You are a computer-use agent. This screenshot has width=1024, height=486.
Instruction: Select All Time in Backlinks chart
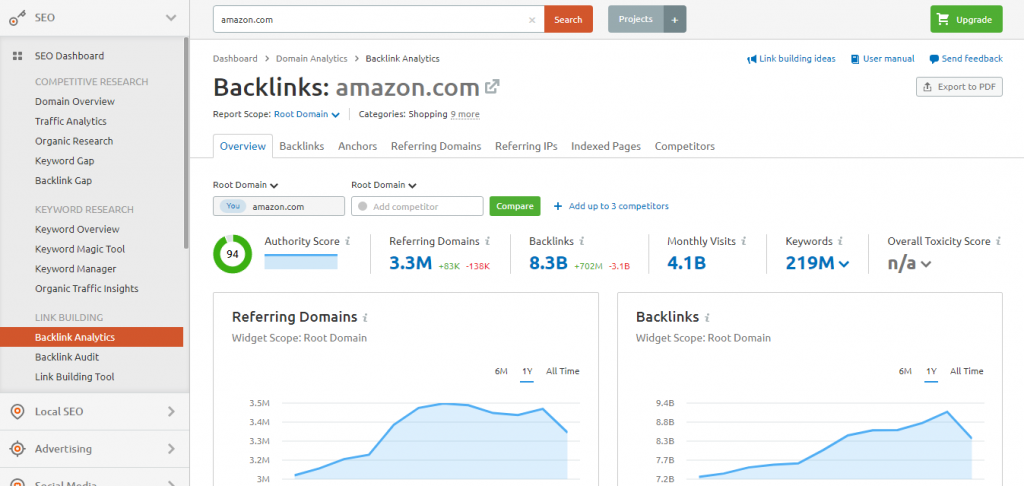click(x=967, y=371)
